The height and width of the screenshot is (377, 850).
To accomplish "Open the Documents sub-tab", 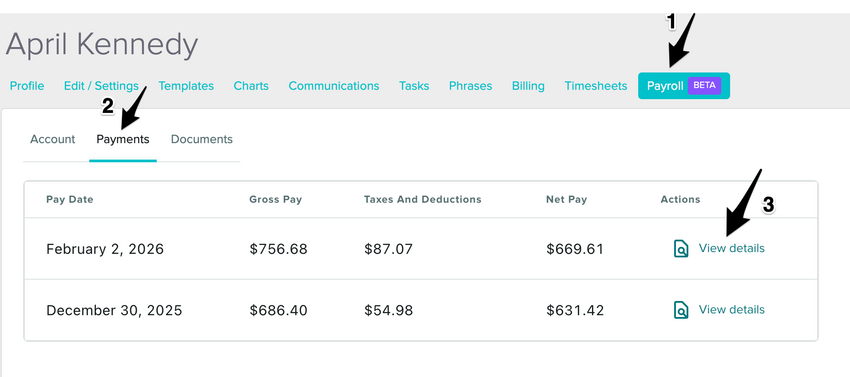I will coord(202,139).
